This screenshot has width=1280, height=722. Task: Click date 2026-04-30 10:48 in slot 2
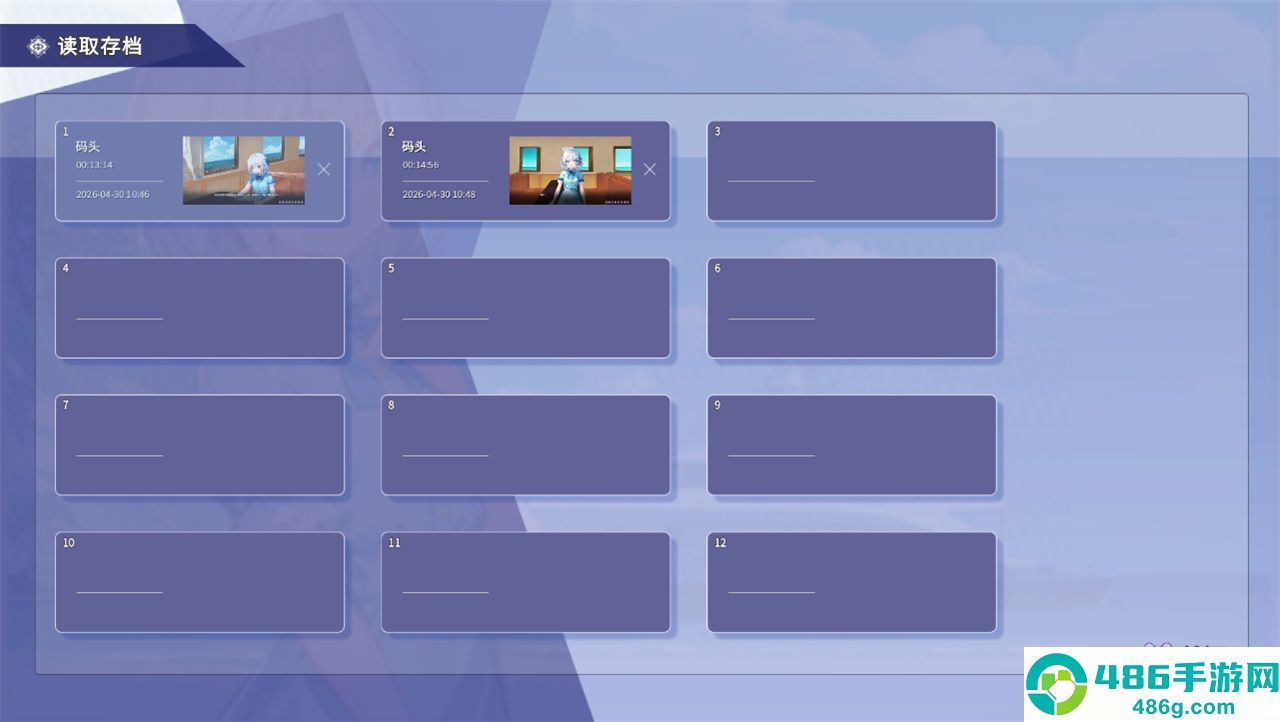pos(439,194)
